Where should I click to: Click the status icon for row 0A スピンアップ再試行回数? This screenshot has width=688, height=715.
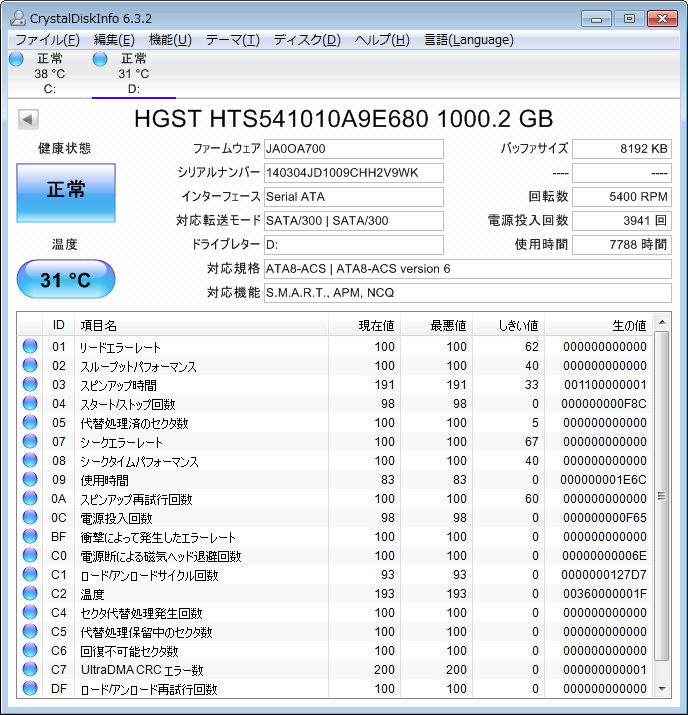pyautogui.click(x=30, y=499)
